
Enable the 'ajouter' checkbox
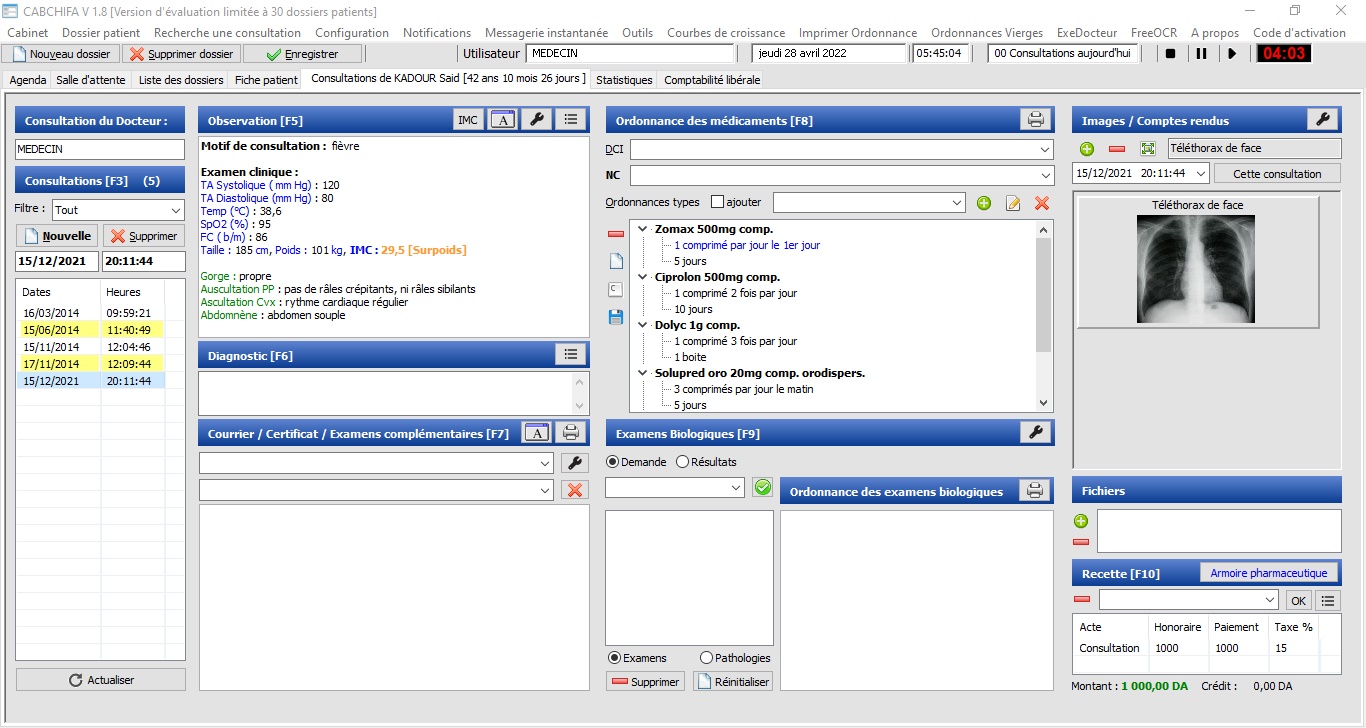(x=717, y=202)
